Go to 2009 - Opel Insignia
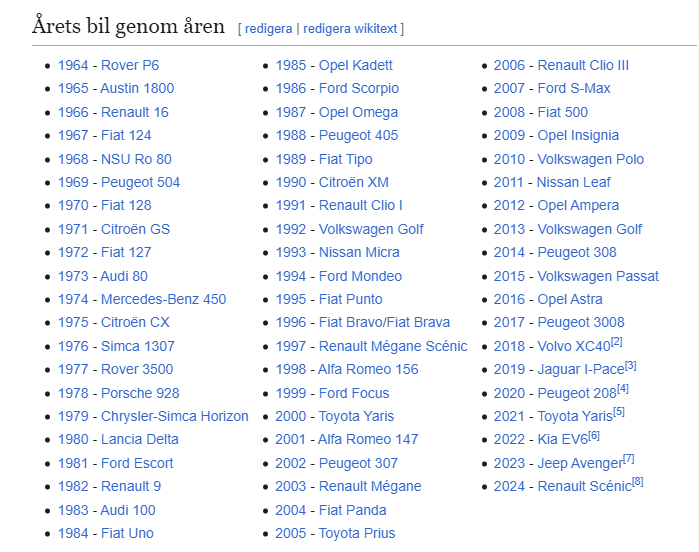 pyautogui.click(x=556, y=135)
